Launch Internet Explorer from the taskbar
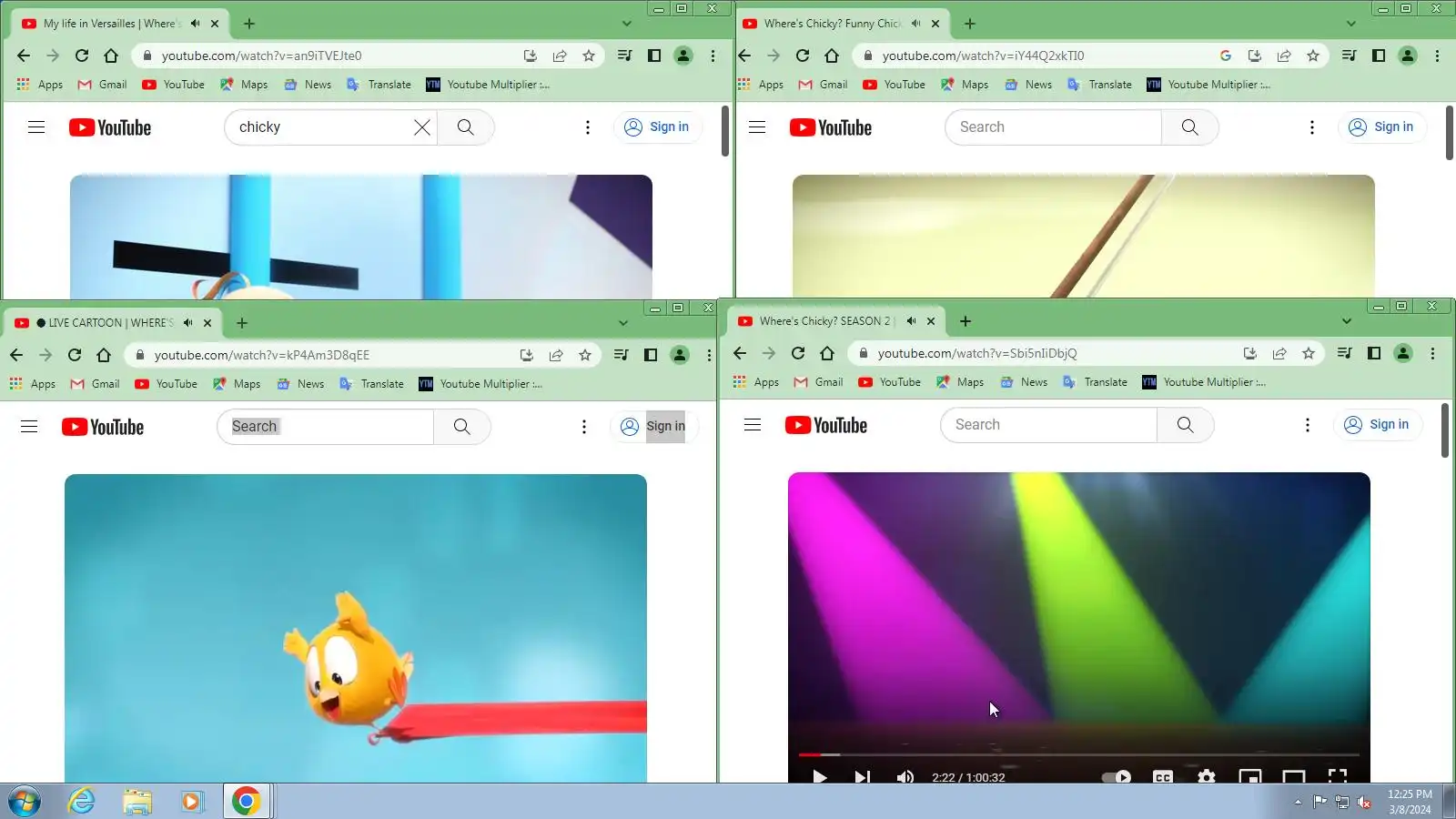The height and width of the screenshot is (819, 1456). pos(82,802)
